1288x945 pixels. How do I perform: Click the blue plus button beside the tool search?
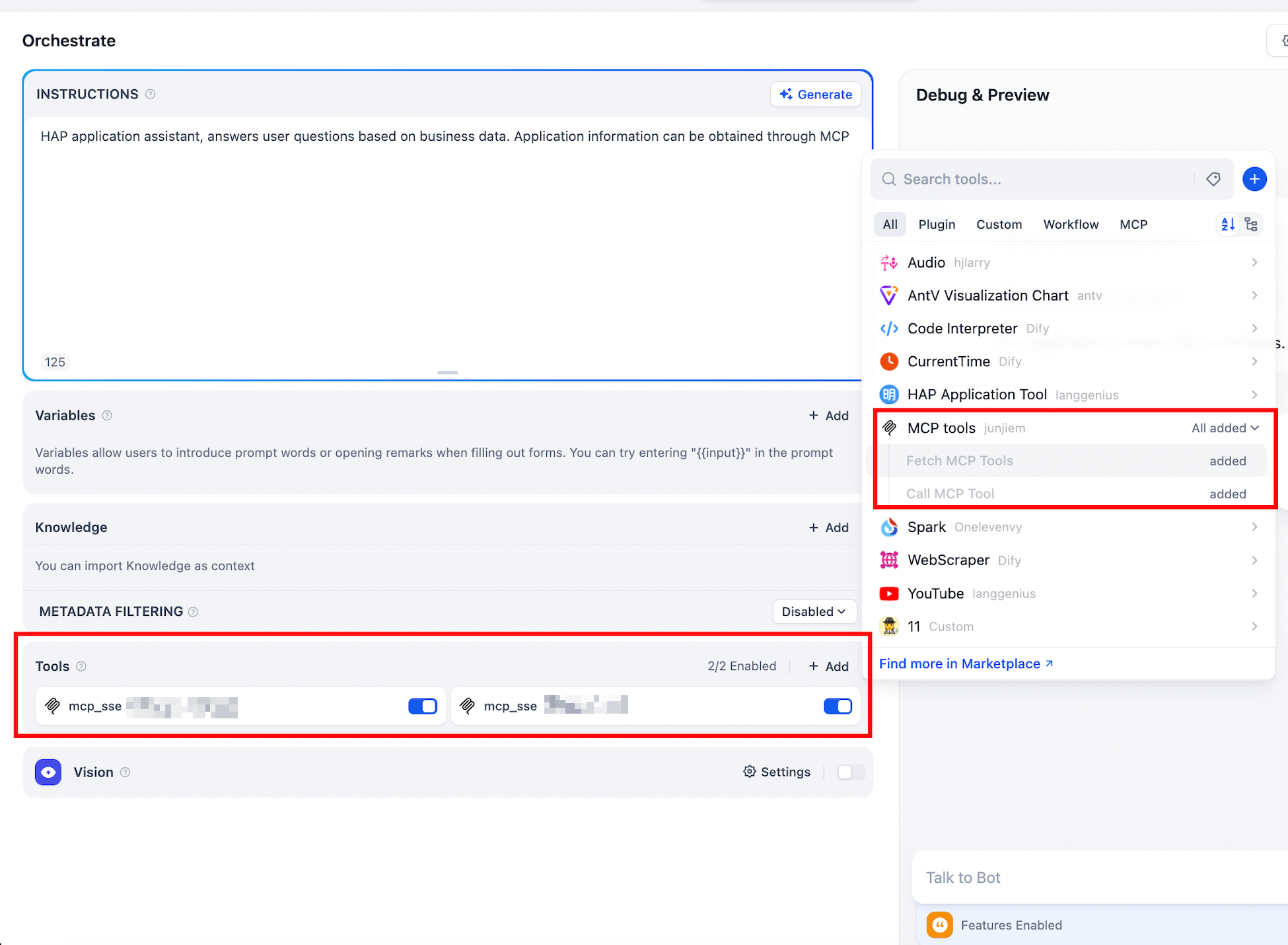click(1254, 179)
